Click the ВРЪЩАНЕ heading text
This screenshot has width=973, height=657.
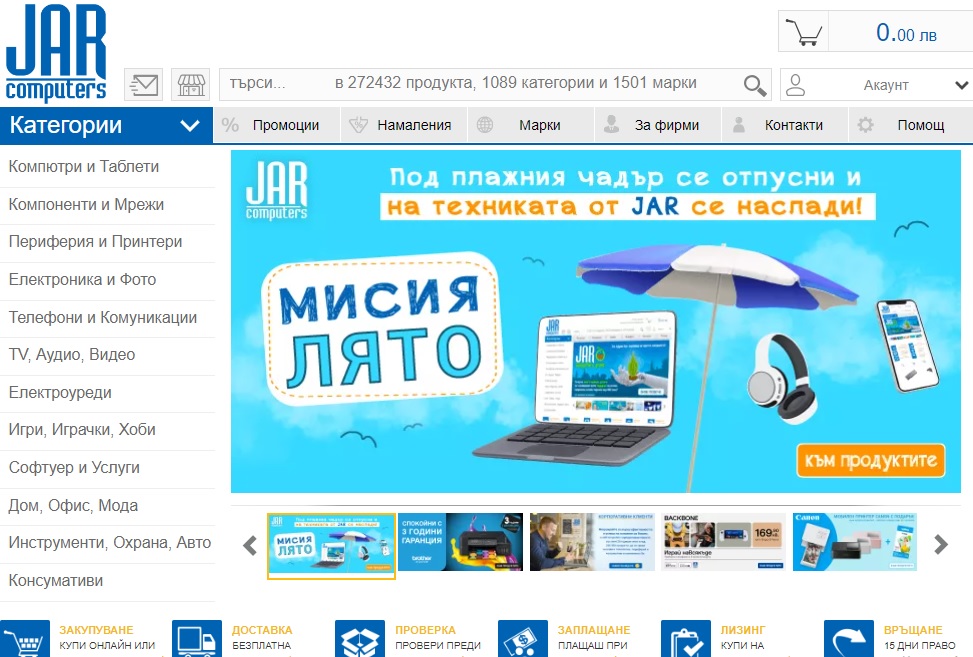[x=913, y=630]
